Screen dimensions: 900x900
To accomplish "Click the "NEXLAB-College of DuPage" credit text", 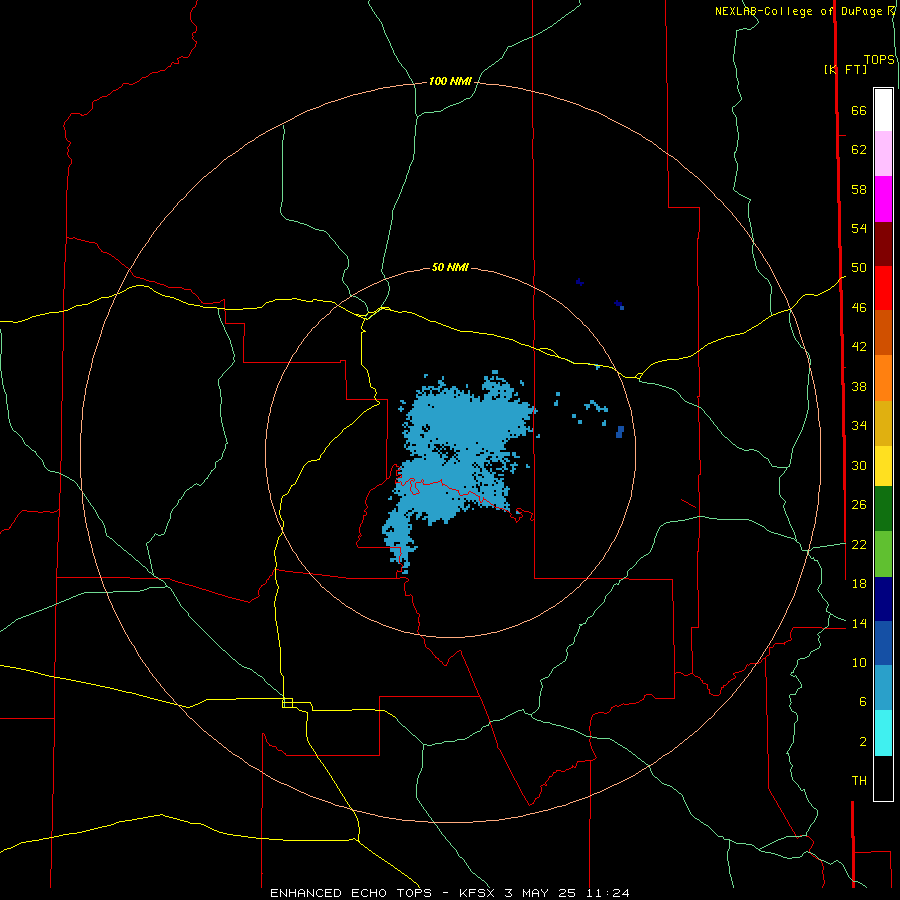I will 800,11.
